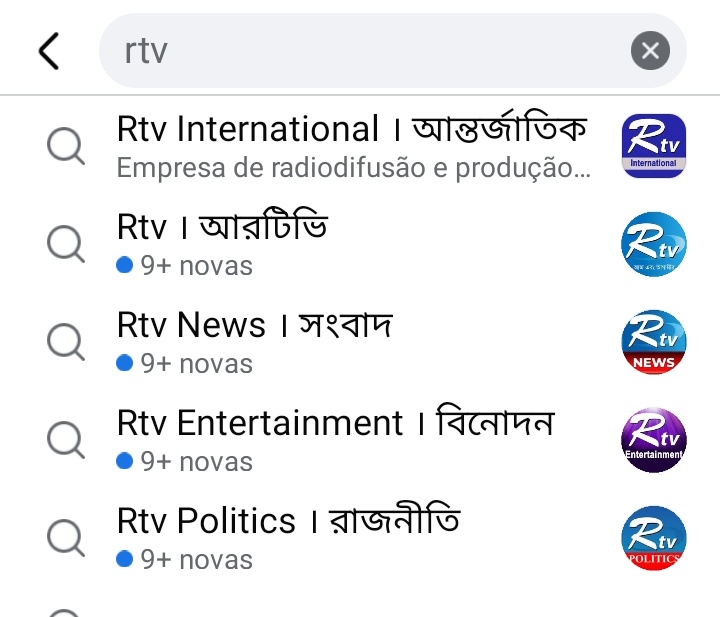Click search icon beside Rtv Politics
Viewport: 720px width, 617px height.
point(66,538)
